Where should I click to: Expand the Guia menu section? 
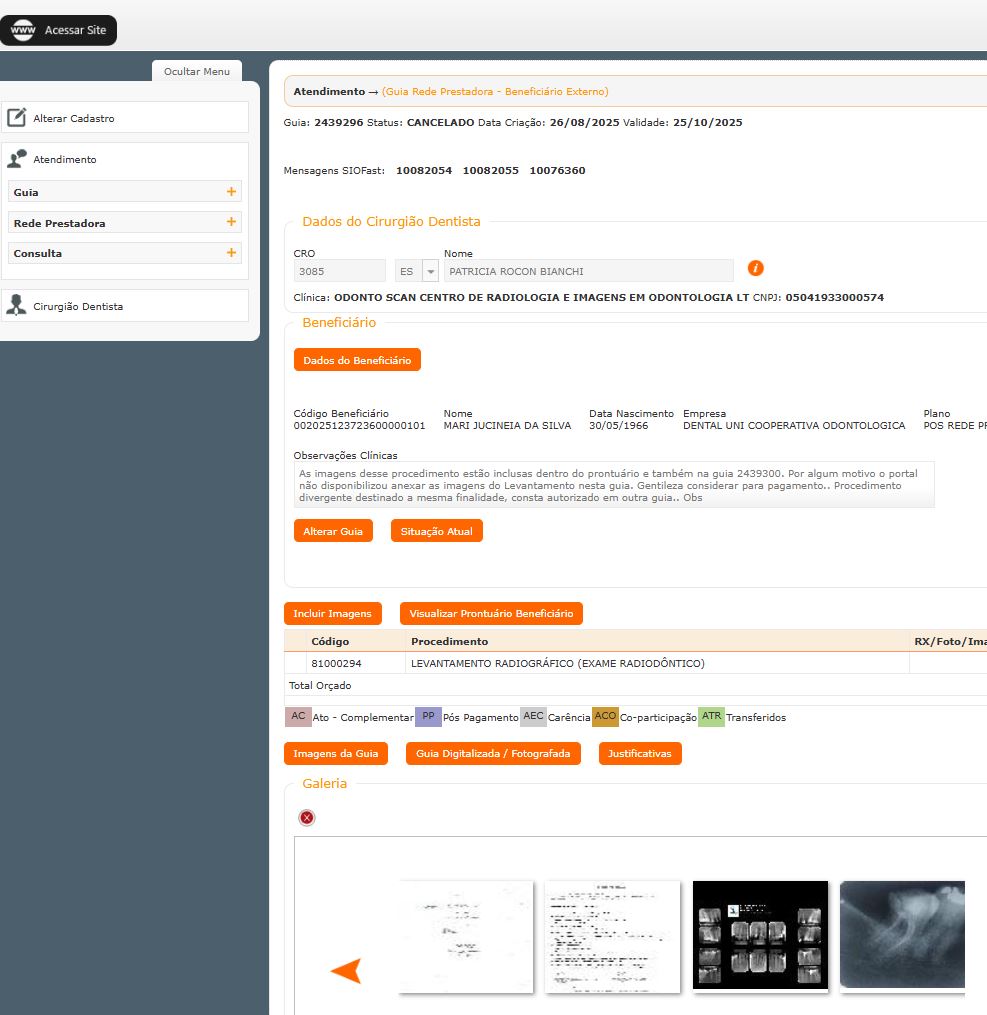tap(231, 192)
